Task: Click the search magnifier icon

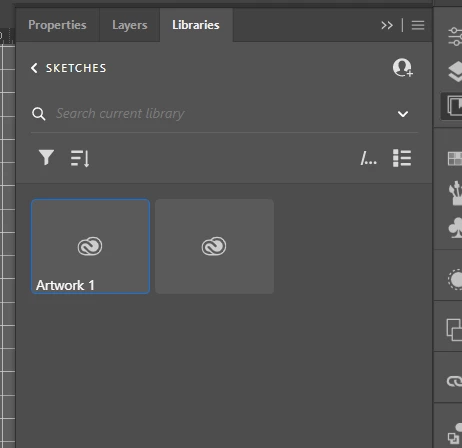Action: click(39, 114)
